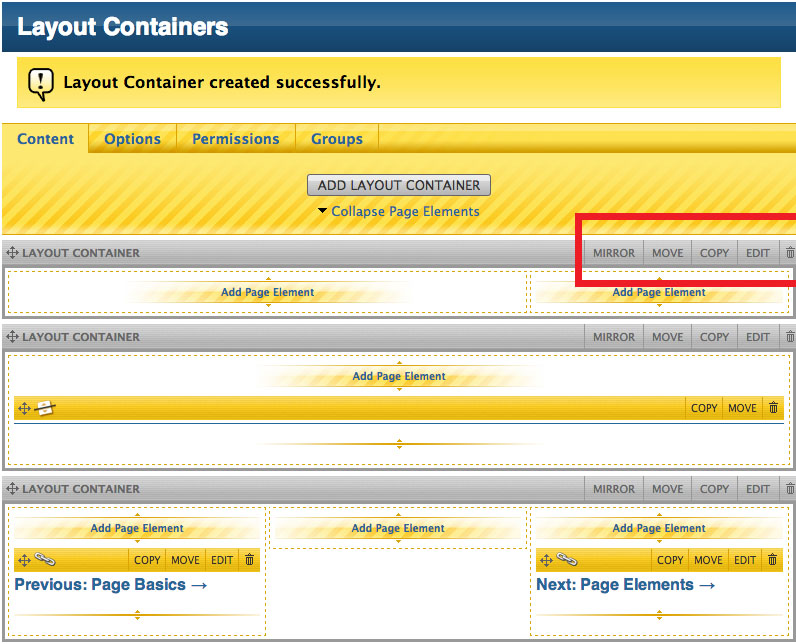
Task: Click the horizontal rule element type icon
Action: point(45,408)
